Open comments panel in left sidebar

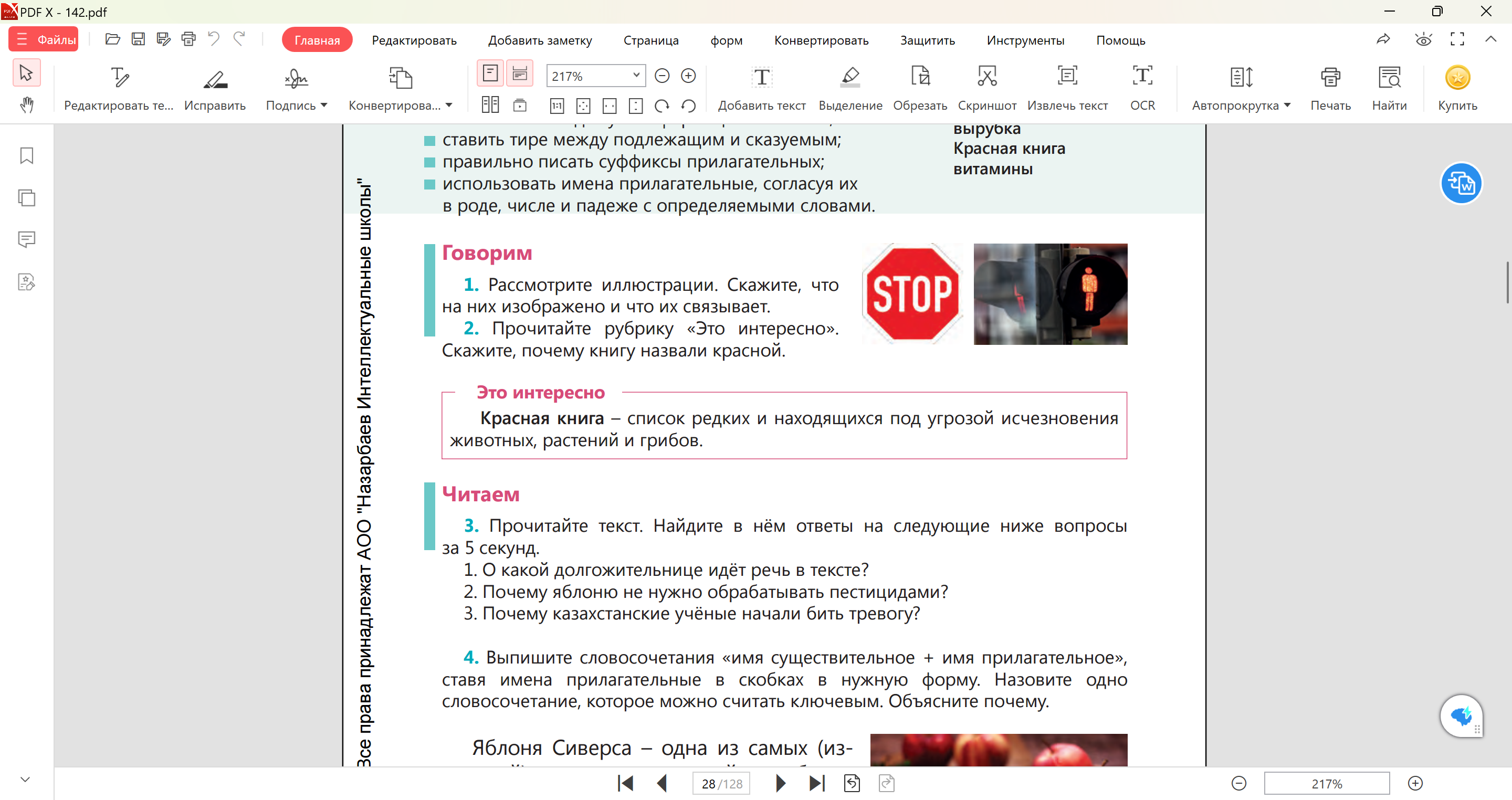pyautogui.click(x=26, y=239)
